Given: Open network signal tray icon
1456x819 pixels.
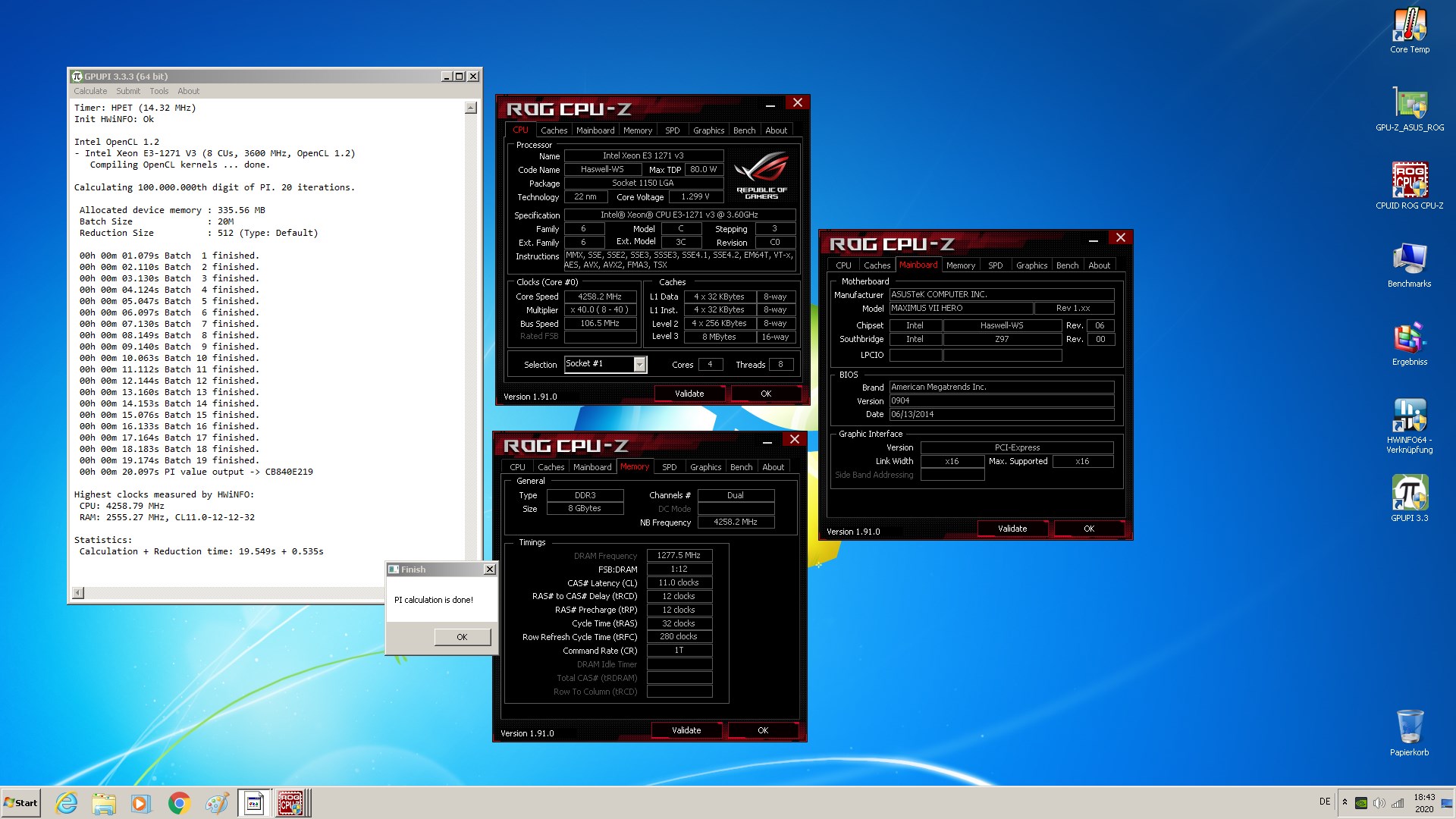Looking at the screenshot, I should pyautogui.click(x=1398, y=803).
